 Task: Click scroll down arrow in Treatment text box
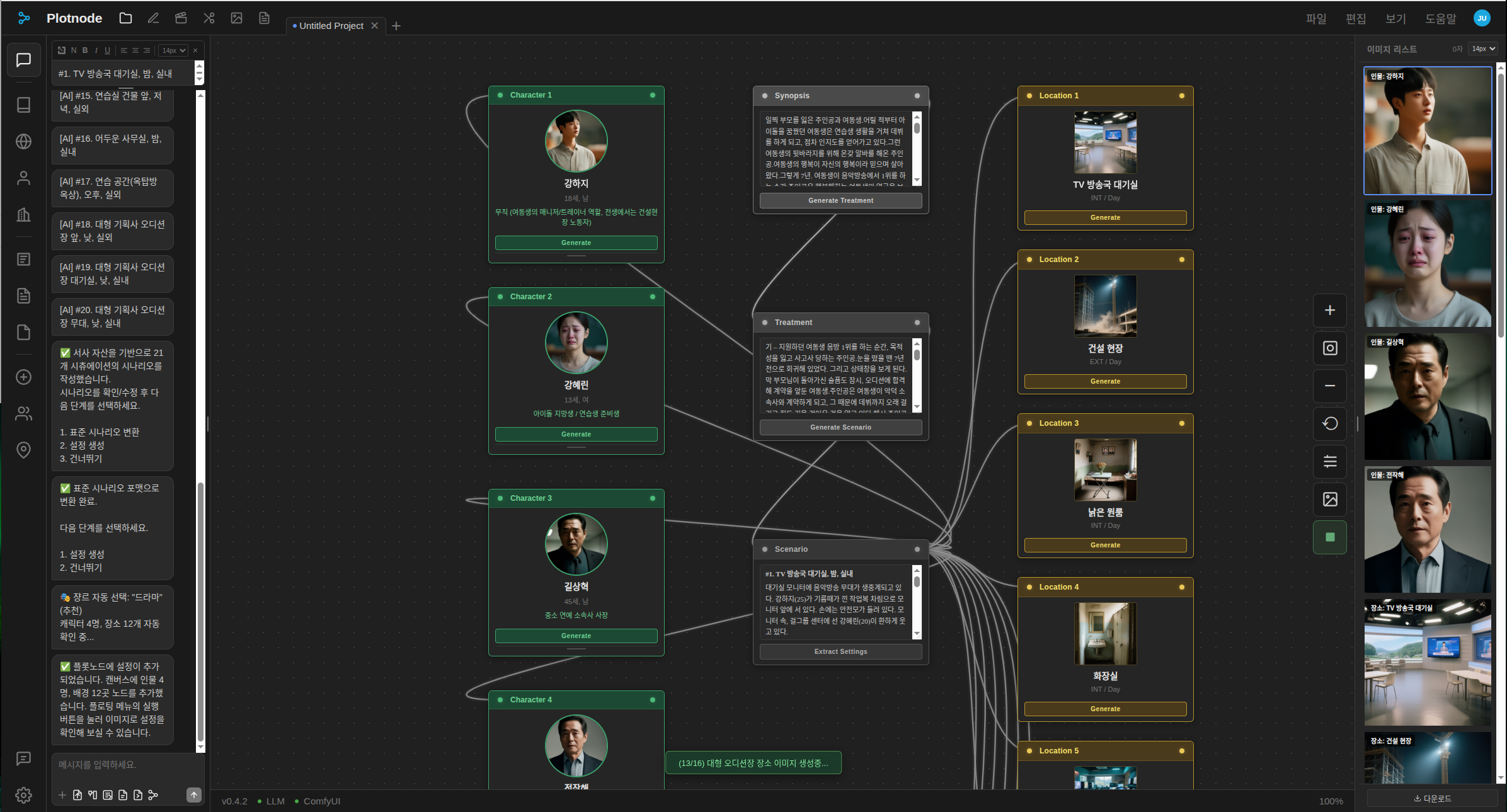point(917,407)
